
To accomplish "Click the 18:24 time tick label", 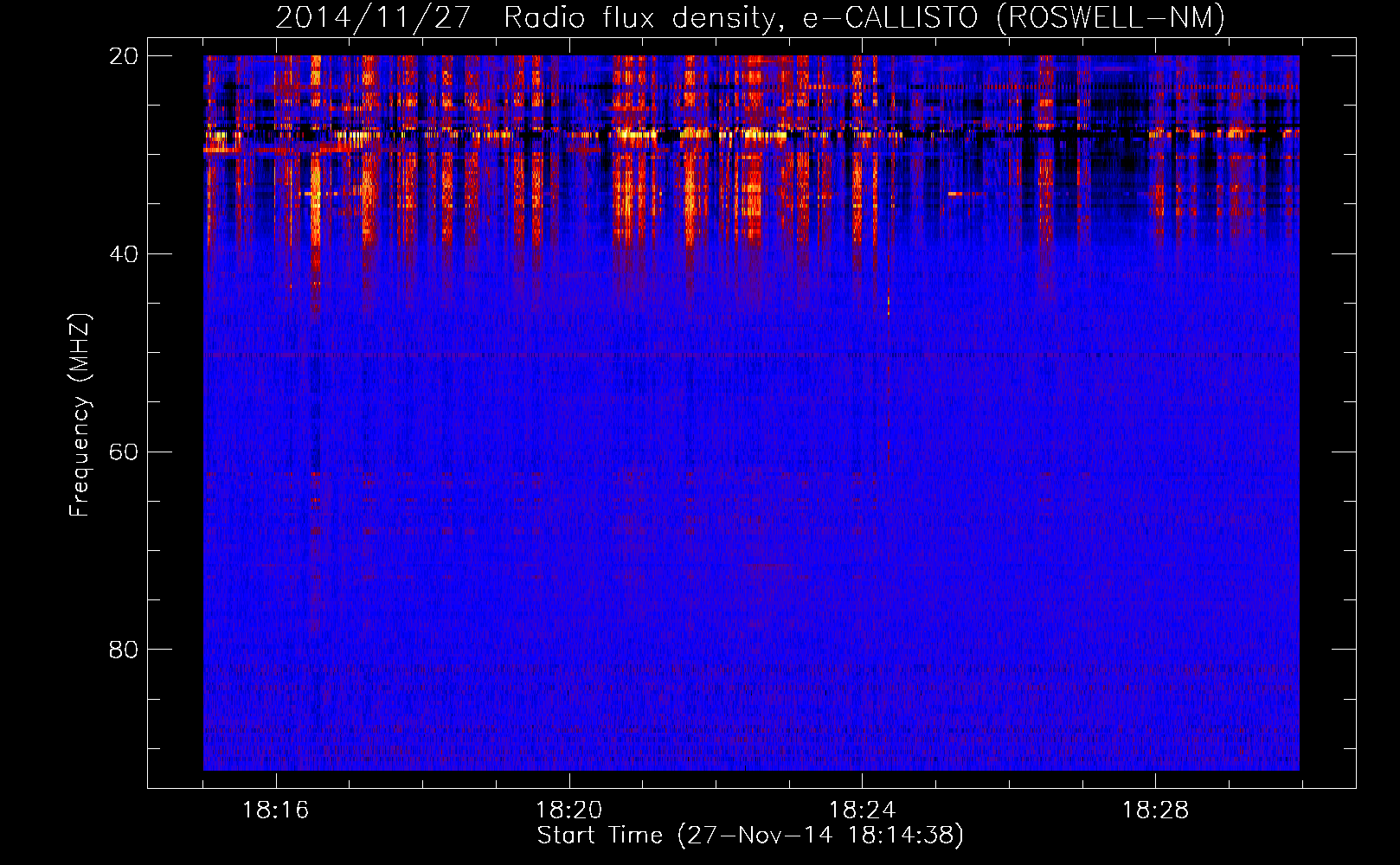I will 862,811.
